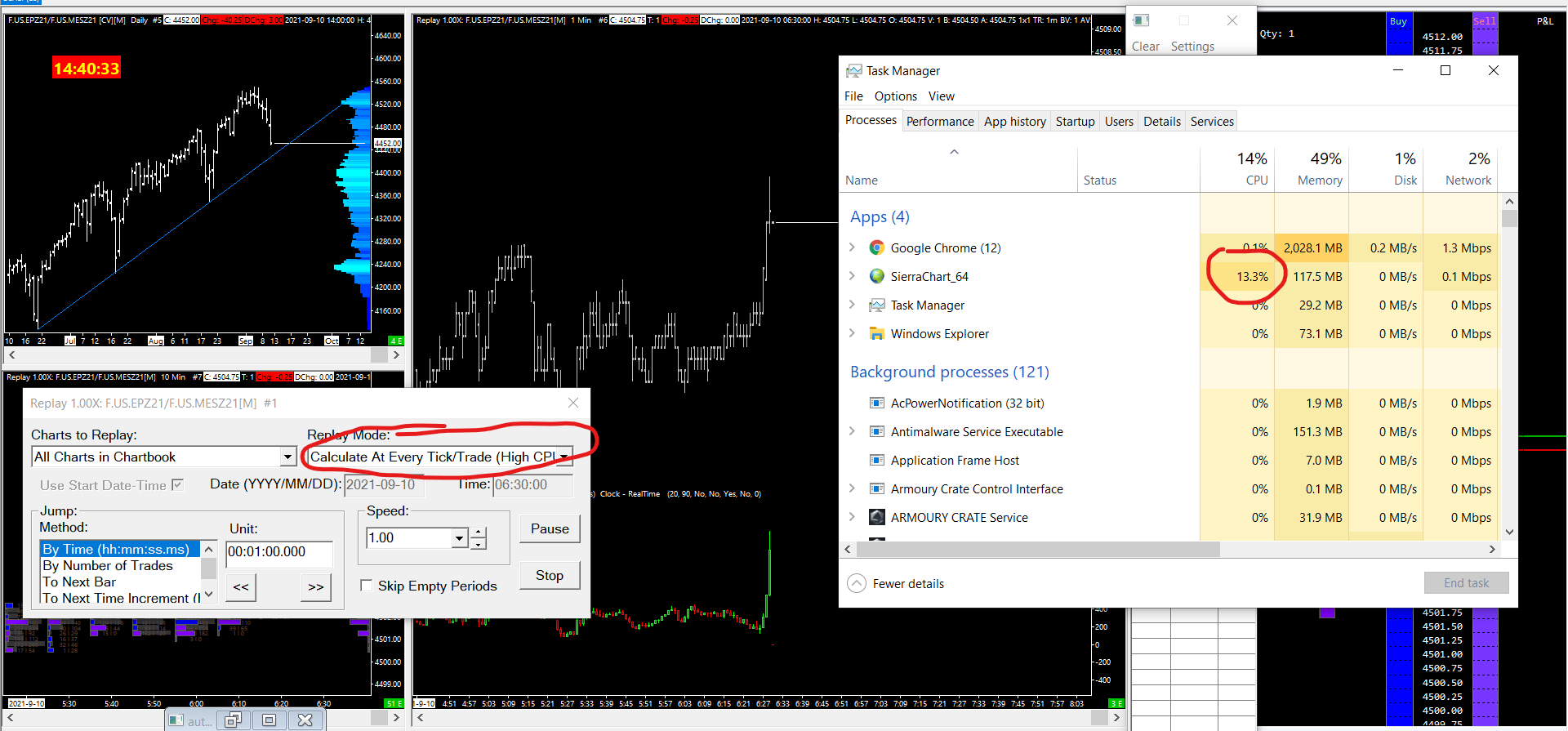1568x731 pixels.
Task: Open the Charts to Replay dropdown
Action: click(x=287, y=457)
